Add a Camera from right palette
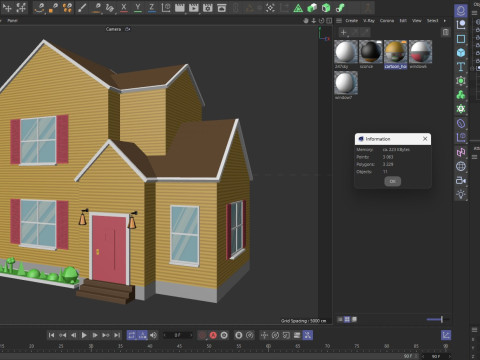Screen dimensions: 480x360 pos(461,180)
